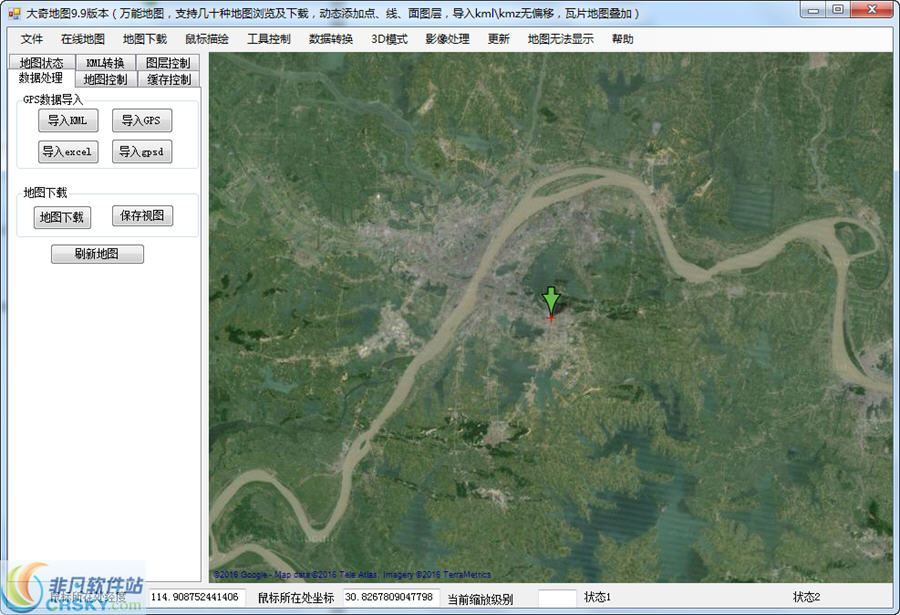This screenshot has width=900, height=615.
Task: Click the 导入excel button
Action: (x=67, y=151)
